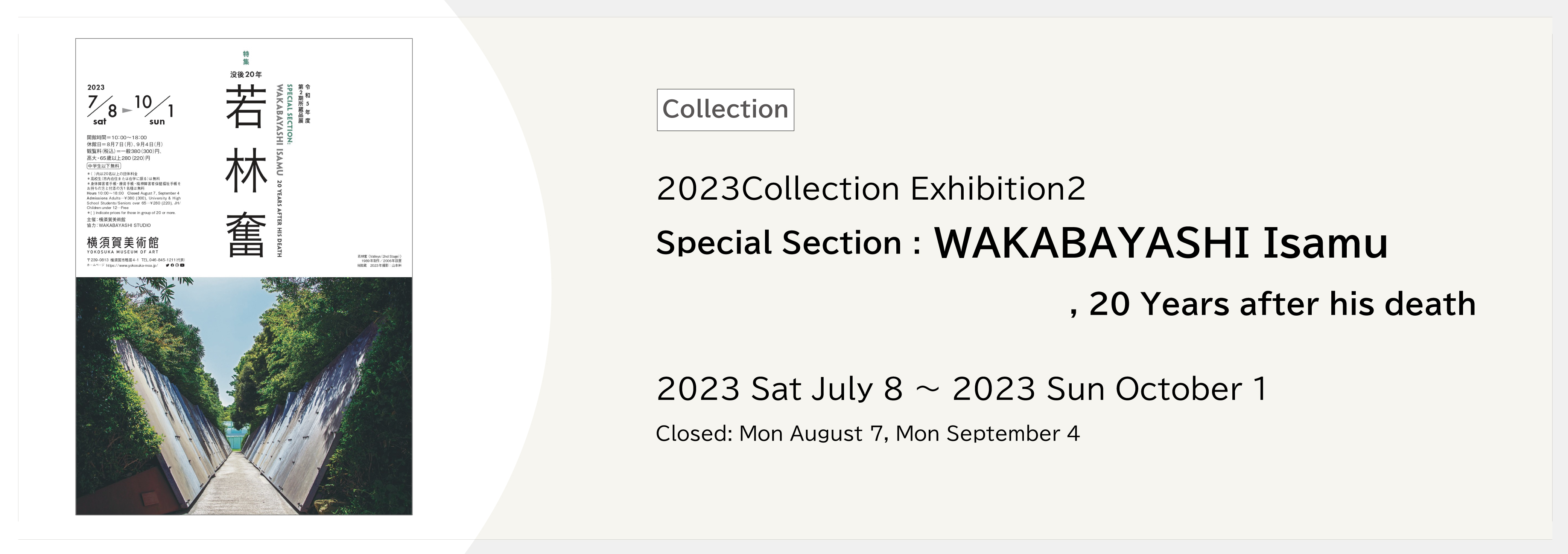Click the 7/8 sat opening date on the poster
This screenshot has height=554, width=1568.
pos(102,110)
